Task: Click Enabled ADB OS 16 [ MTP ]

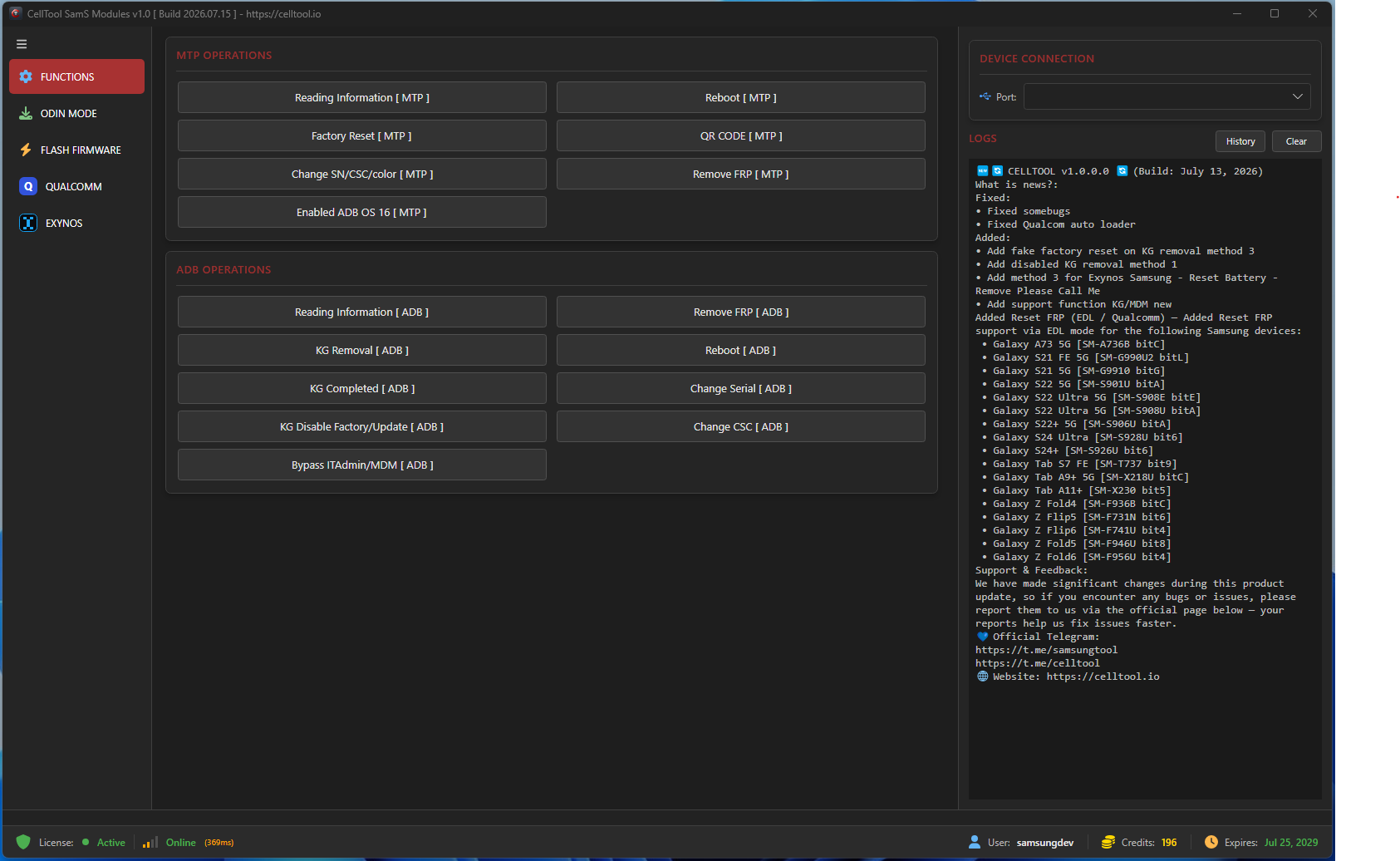Action: [x=362, y=212]
